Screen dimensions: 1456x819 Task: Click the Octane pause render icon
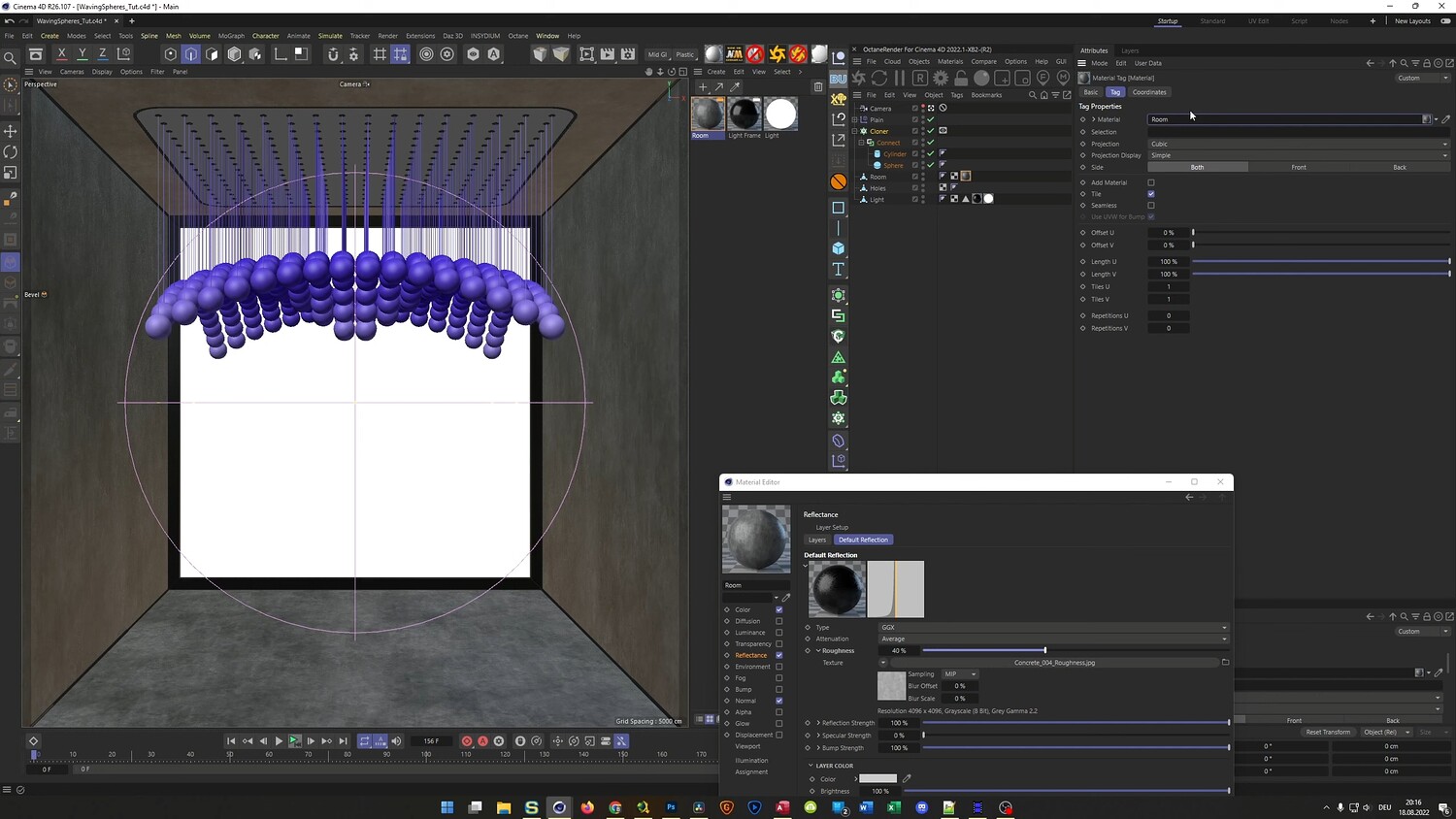(x=900, y=78)
